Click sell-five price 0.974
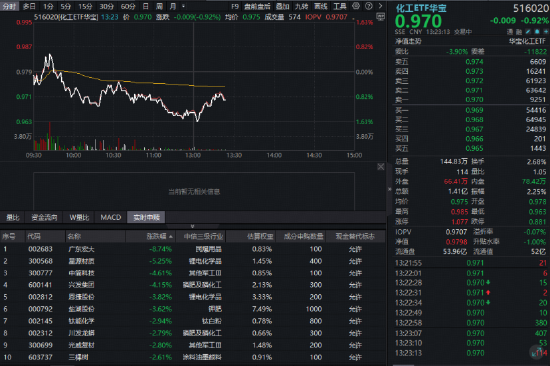 [x=474, y=62]
